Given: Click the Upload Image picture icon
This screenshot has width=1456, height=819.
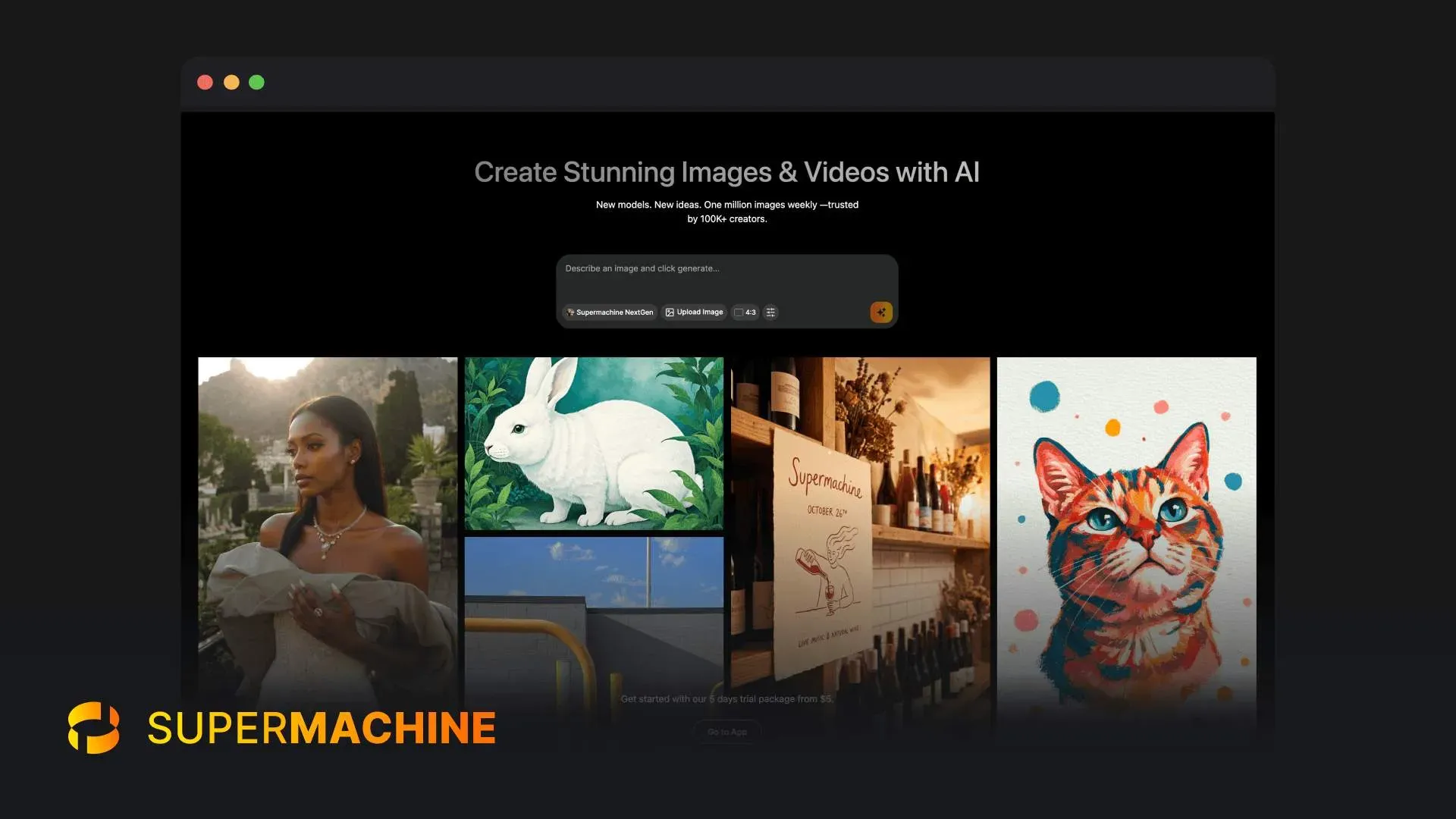Looking at the screenshot, I should pos(670,312).
